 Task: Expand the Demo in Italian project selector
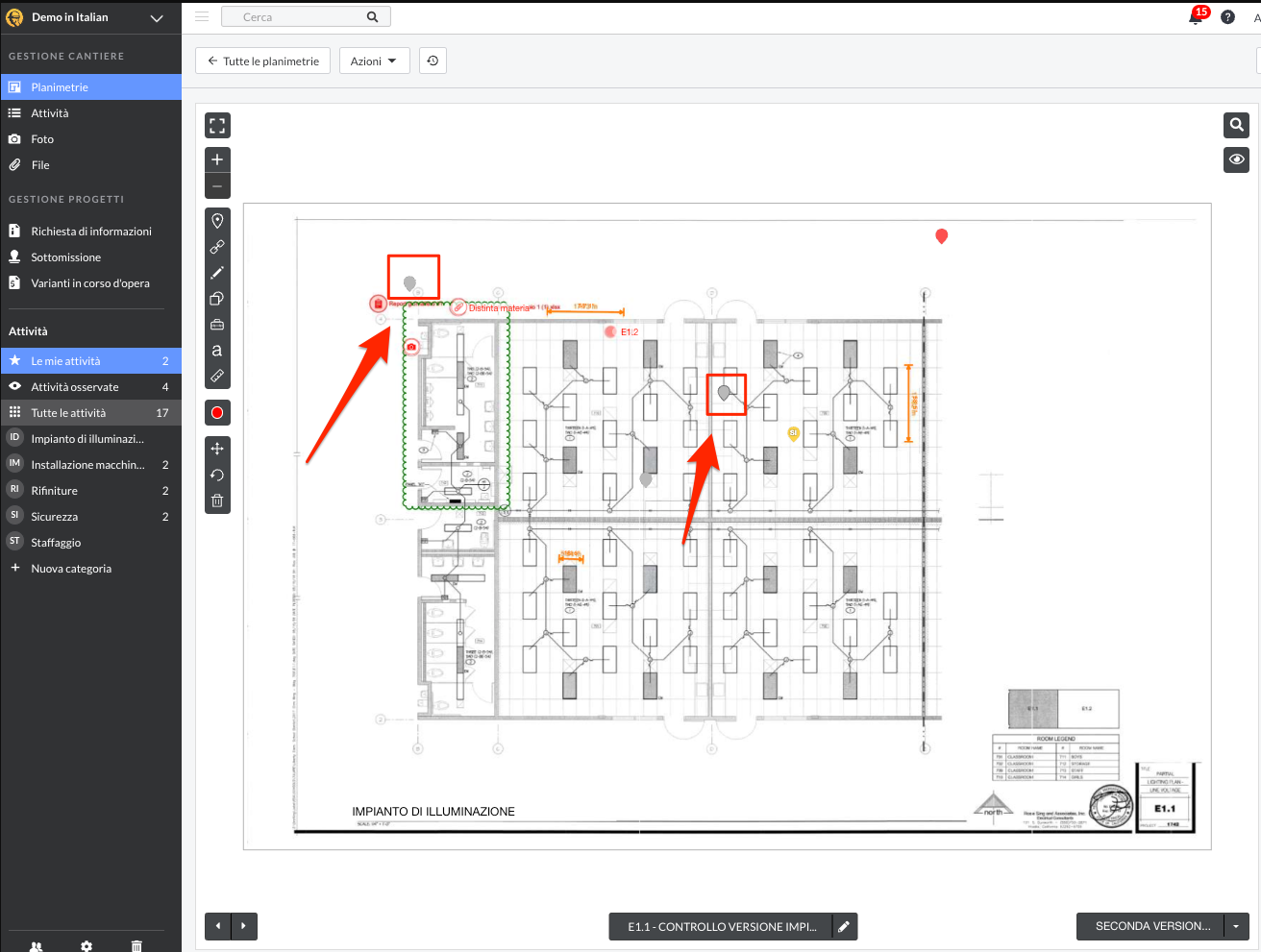tap(157, 18)
